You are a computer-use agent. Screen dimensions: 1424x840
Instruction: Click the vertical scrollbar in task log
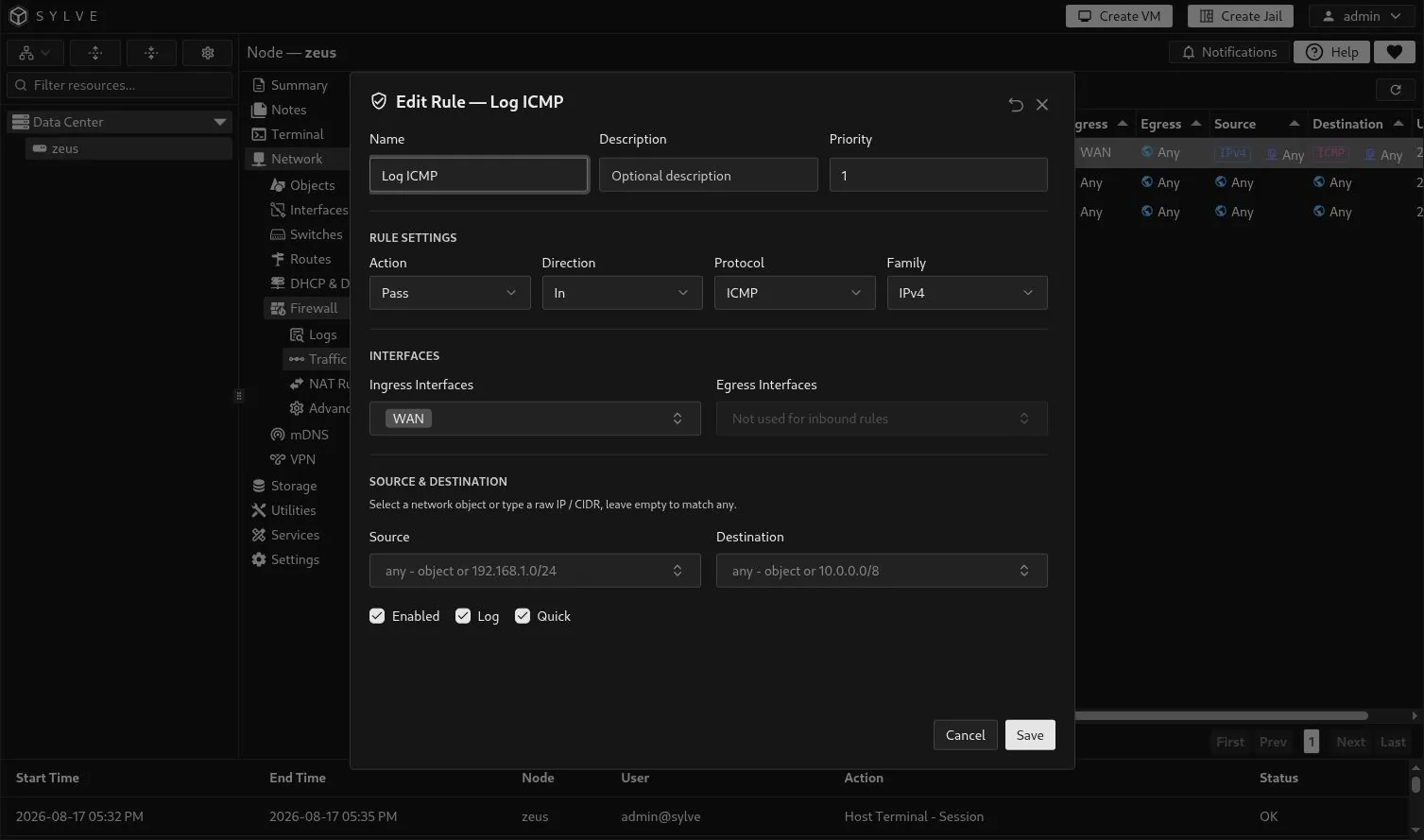click(x=1415, y=784)
